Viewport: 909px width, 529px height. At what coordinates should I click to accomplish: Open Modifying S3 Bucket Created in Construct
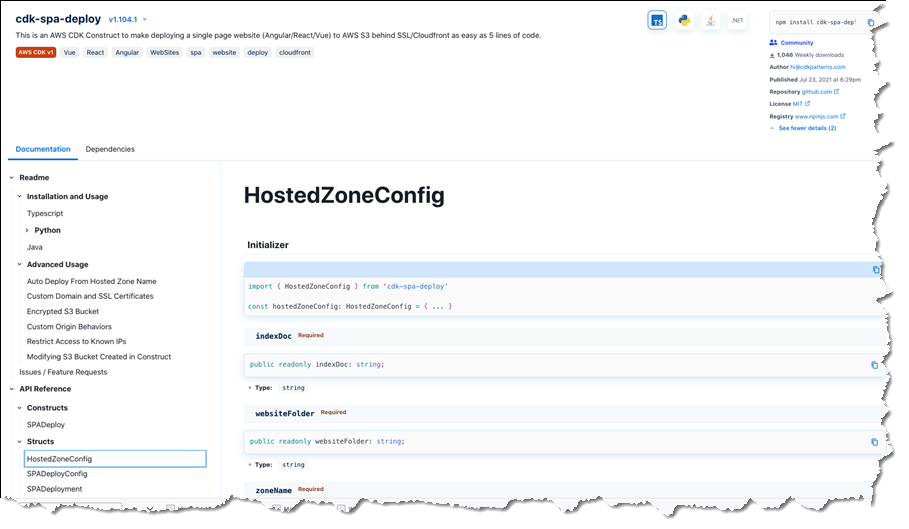99,357
